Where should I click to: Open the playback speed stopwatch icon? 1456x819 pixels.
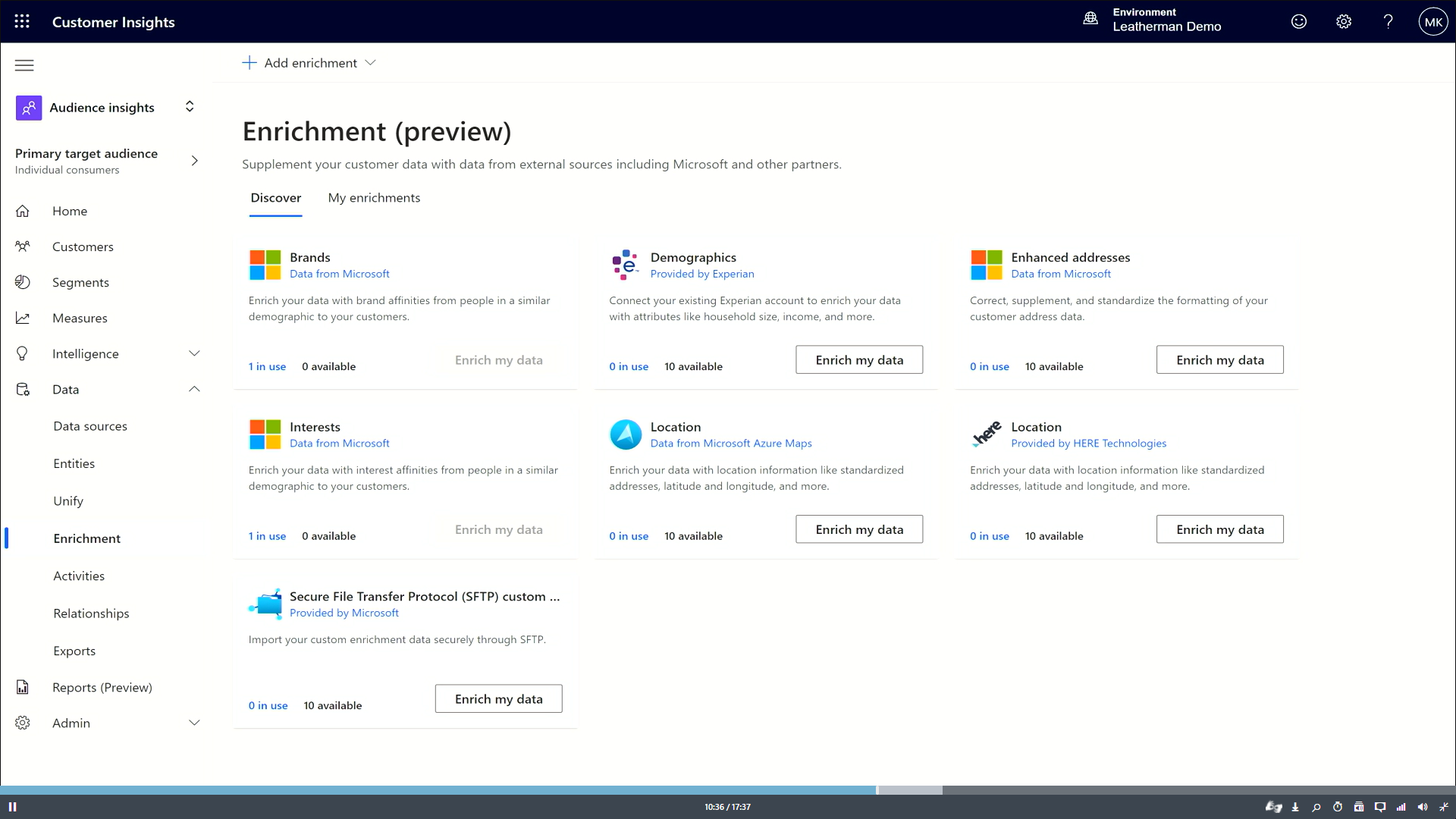(x=1338, y=807)
